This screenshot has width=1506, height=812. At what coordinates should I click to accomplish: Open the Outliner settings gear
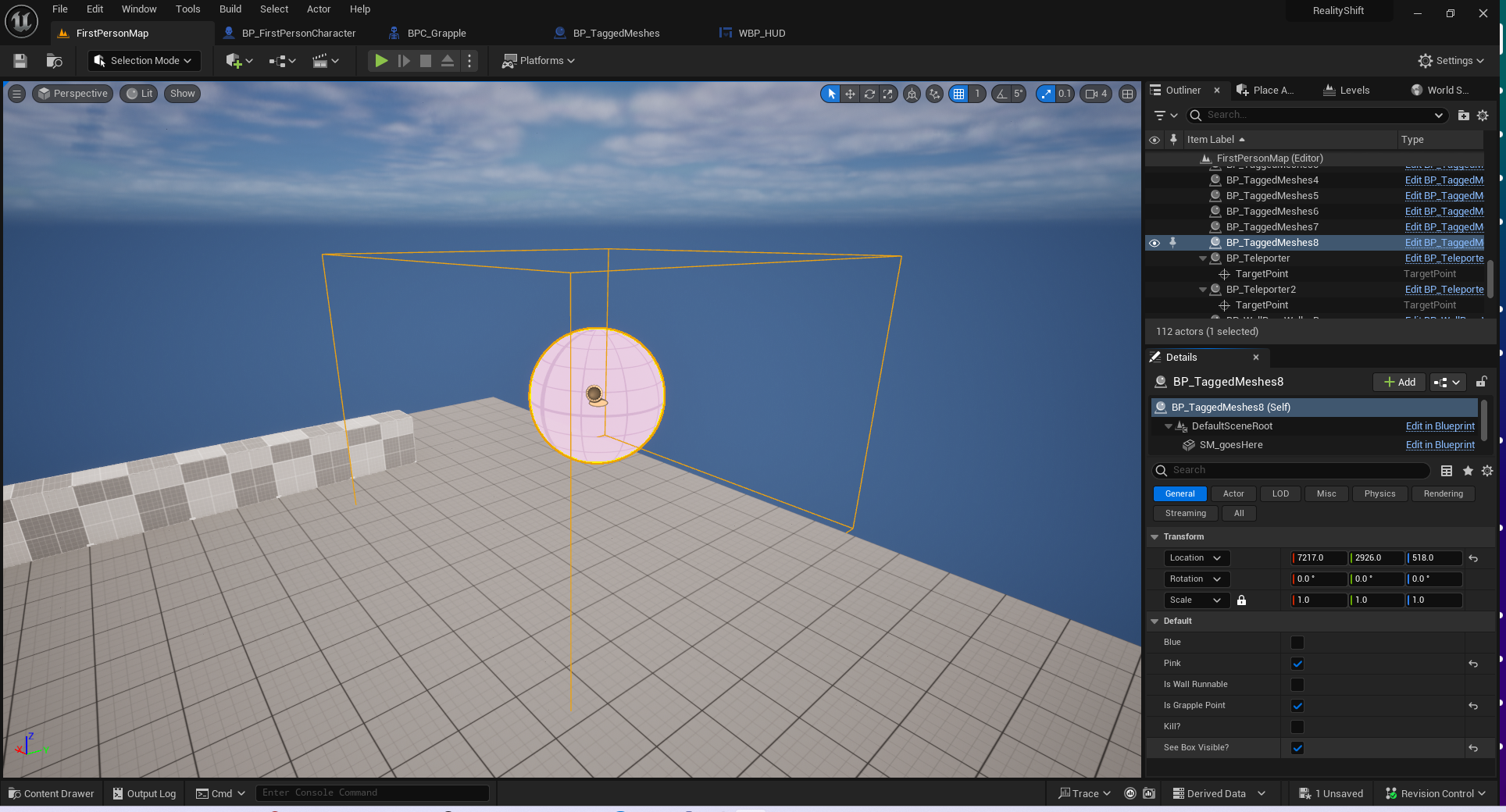(1483, 116)
